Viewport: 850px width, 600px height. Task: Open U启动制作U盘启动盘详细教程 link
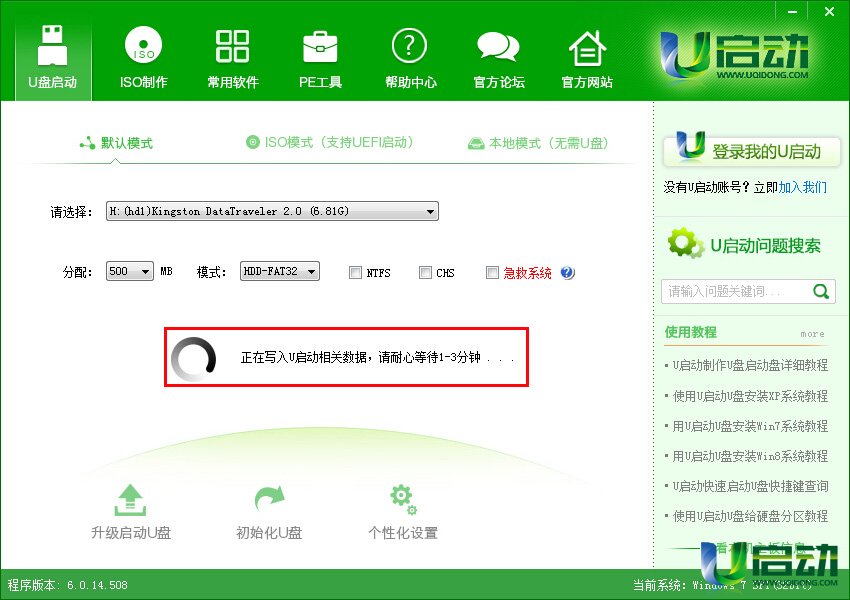[x=750, y=365]
